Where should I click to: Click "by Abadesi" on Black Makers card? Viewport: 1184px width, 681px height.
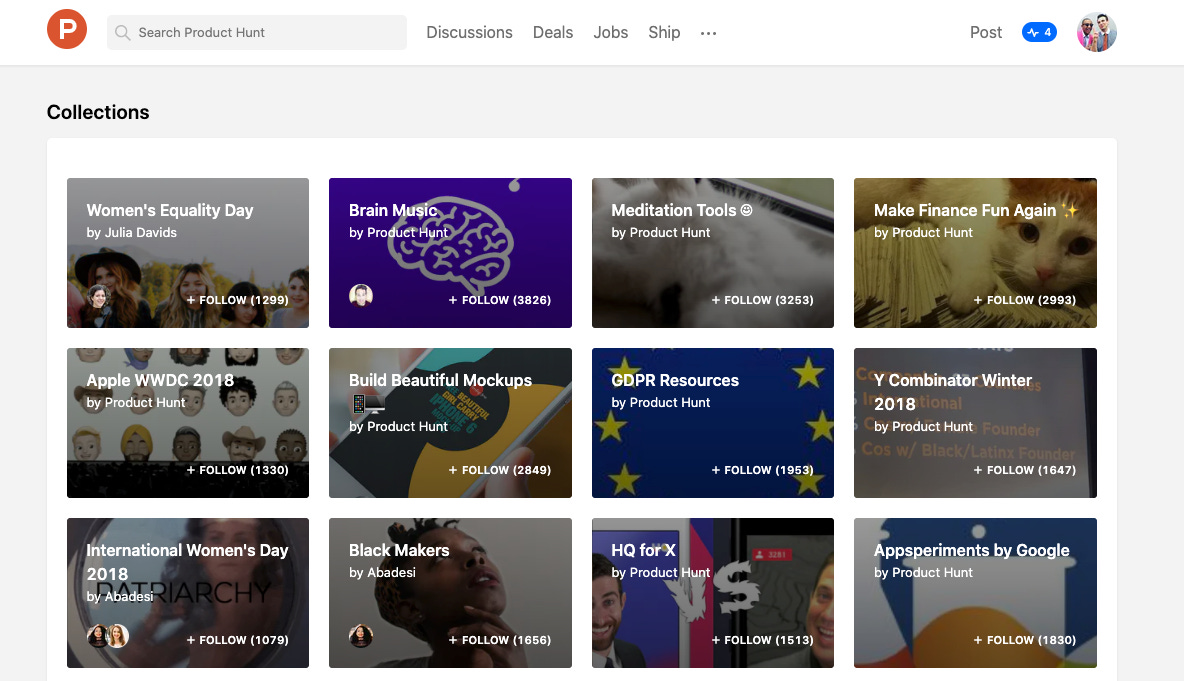(x=382, y=572)
